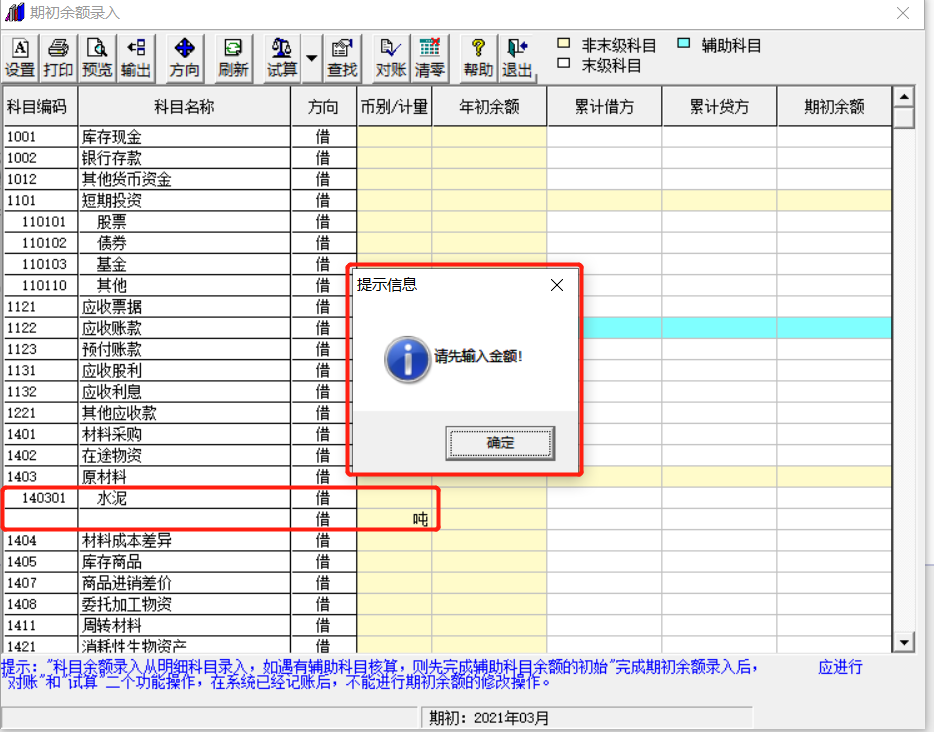934x732 pixels.
Task: Click the 年初余额 column header
Action: 489,107
